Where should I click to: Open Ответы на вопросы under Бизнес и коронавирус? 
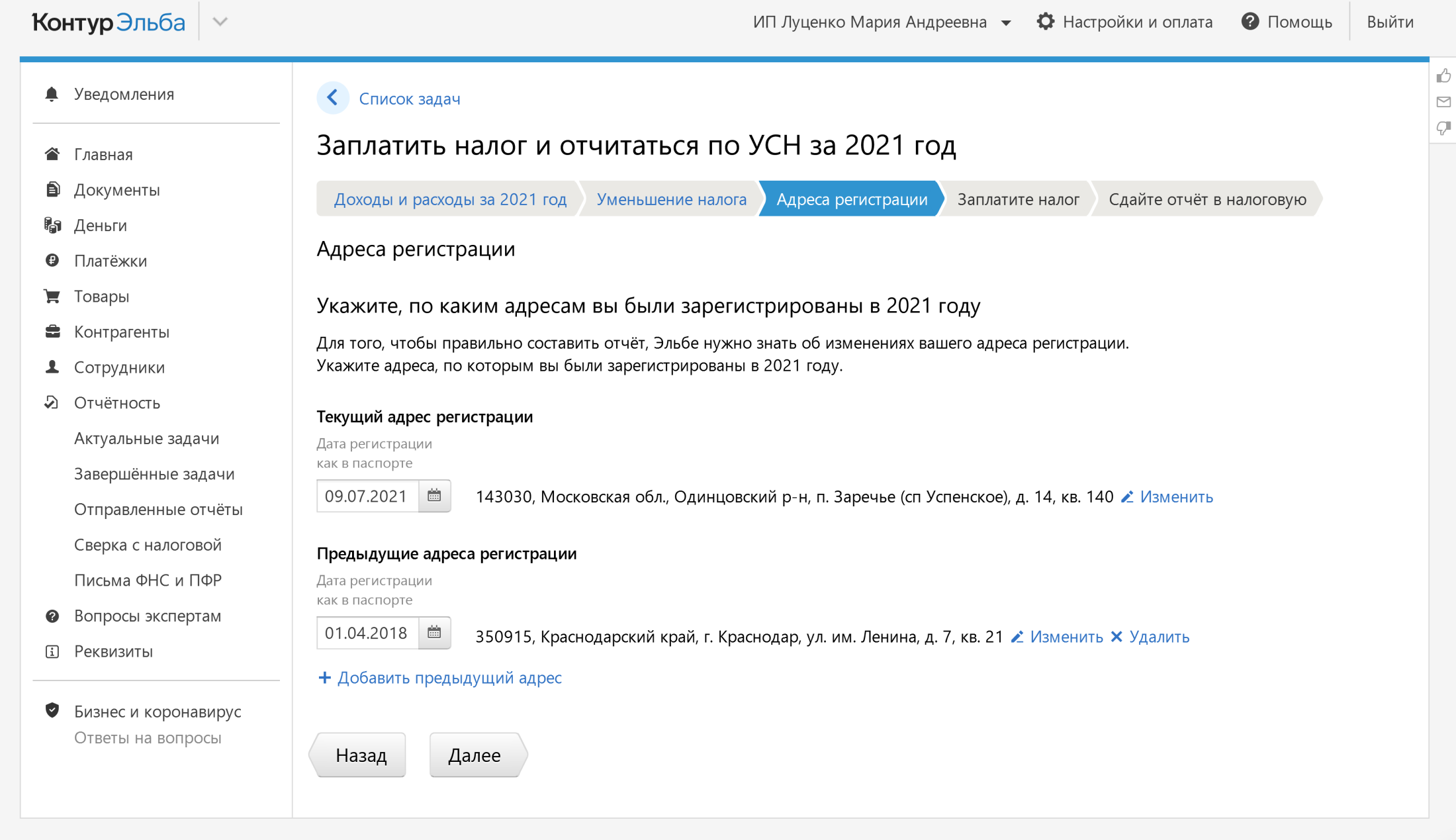pyautogui.click(x=148, y=737)
